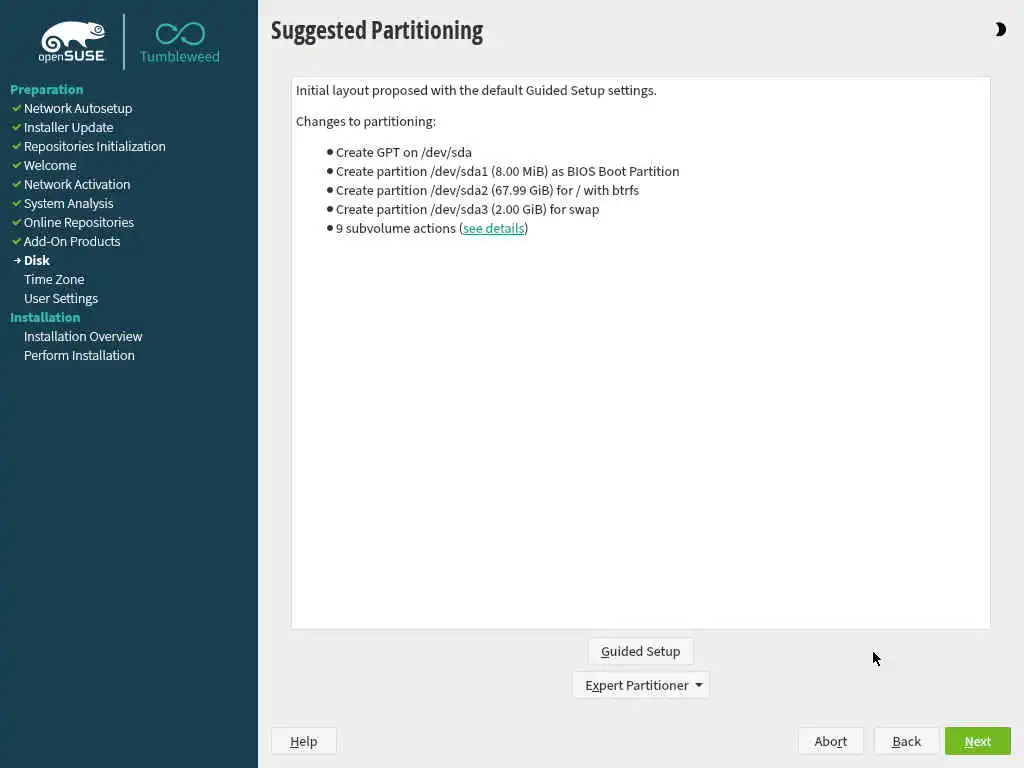Click the partitioning changes text area
The width and height of the screenshot is (1024, 768).
(640, 353)
